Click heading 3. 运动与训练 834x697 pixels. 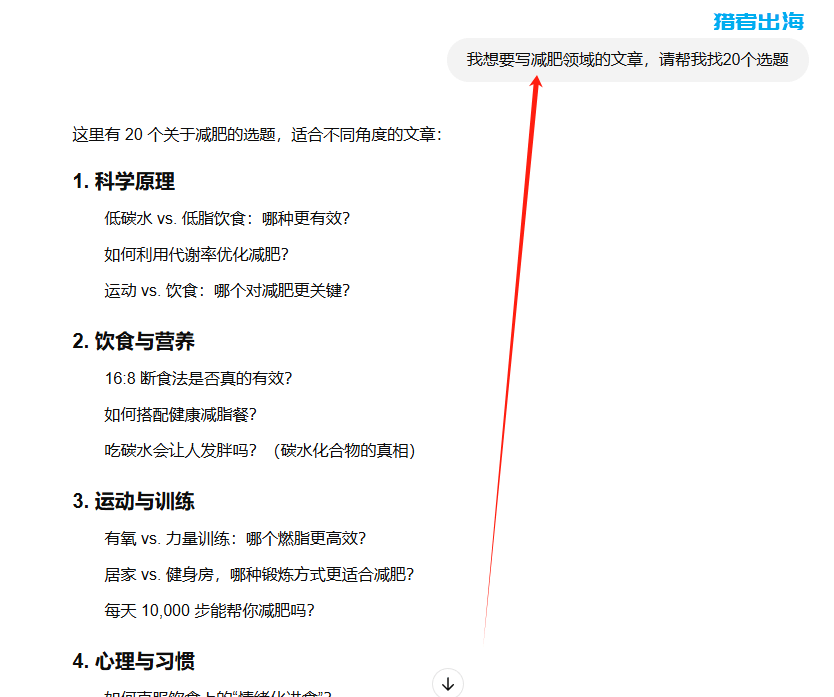tap(134, 501)
